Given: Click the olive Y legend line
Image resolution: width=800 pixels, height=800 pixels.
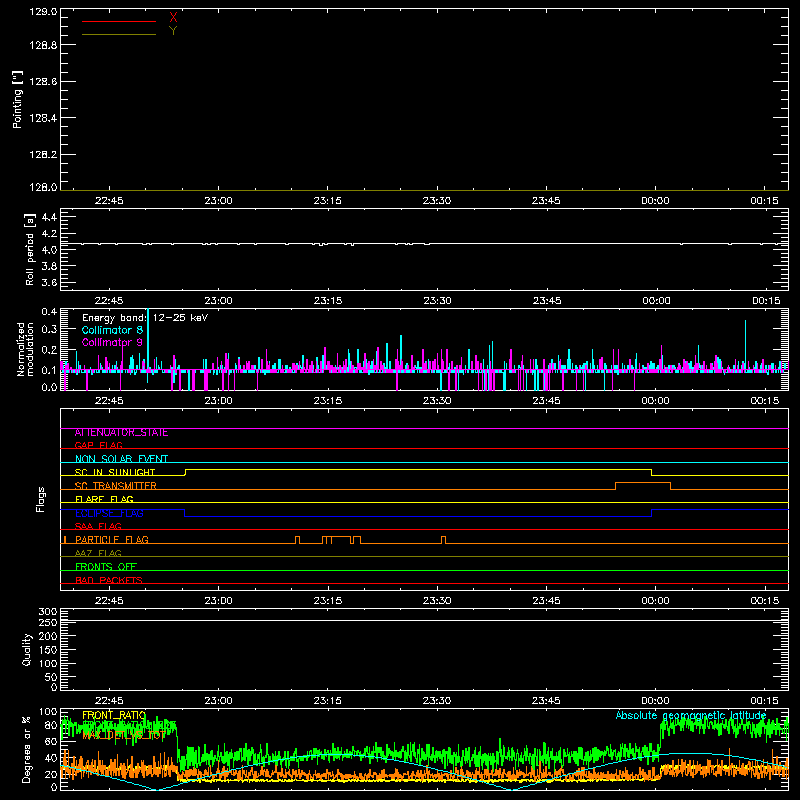Looking at the screenshot, I should coord(119,34).
